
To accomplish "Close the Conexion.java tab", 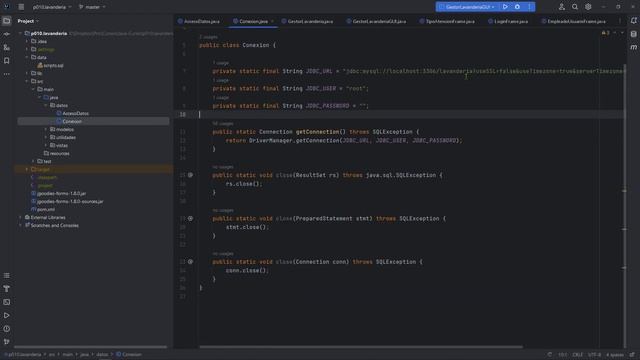I will click(272, 21).
